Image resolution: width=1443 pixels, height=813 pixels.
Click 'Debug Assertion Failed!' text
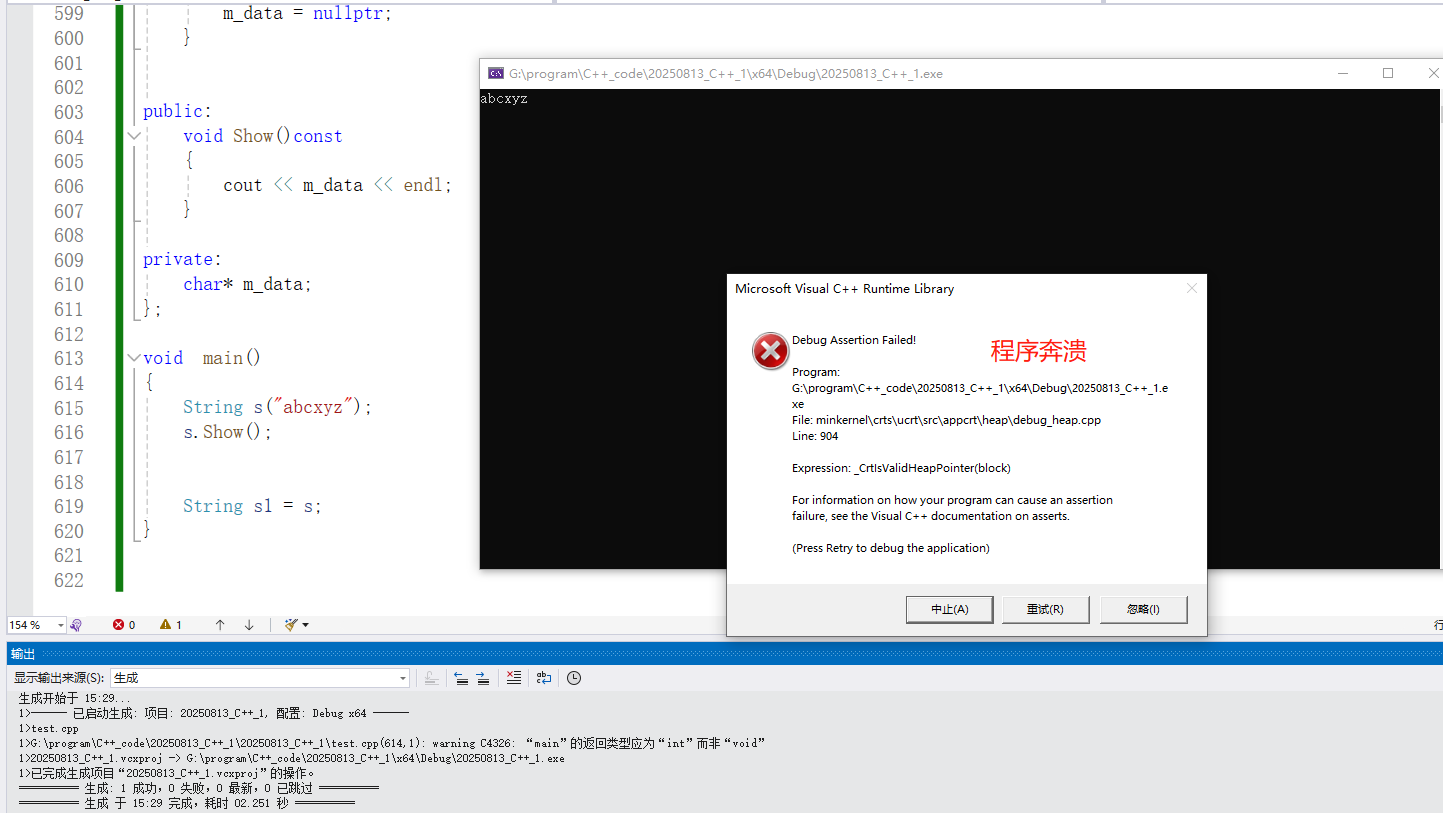(854, 340)
